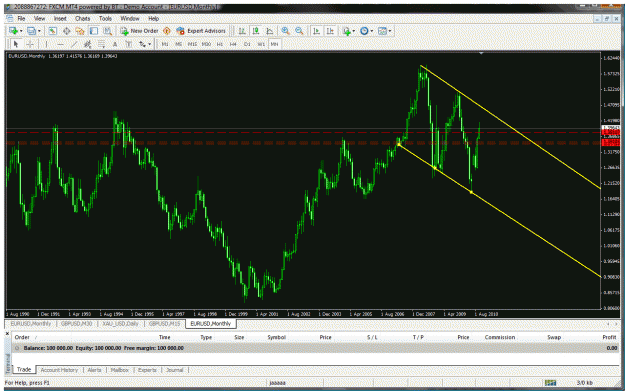The width and height of the screenshot is (625, 391).
Task: Zoom out of the chart
Action: coord(299,31)
